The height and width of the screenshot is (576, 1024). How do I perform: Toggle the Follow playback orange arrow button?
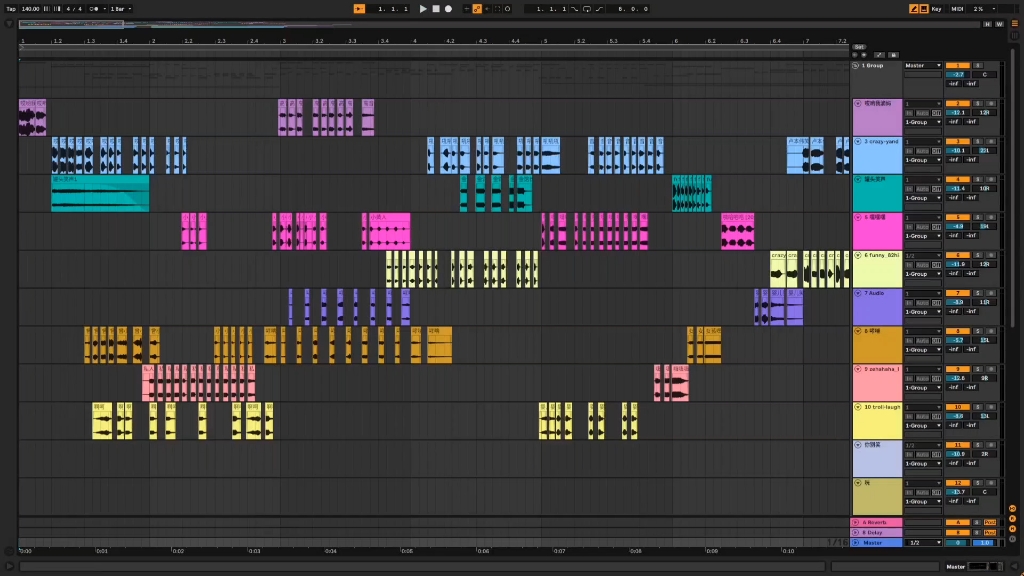tap(359, 9)
